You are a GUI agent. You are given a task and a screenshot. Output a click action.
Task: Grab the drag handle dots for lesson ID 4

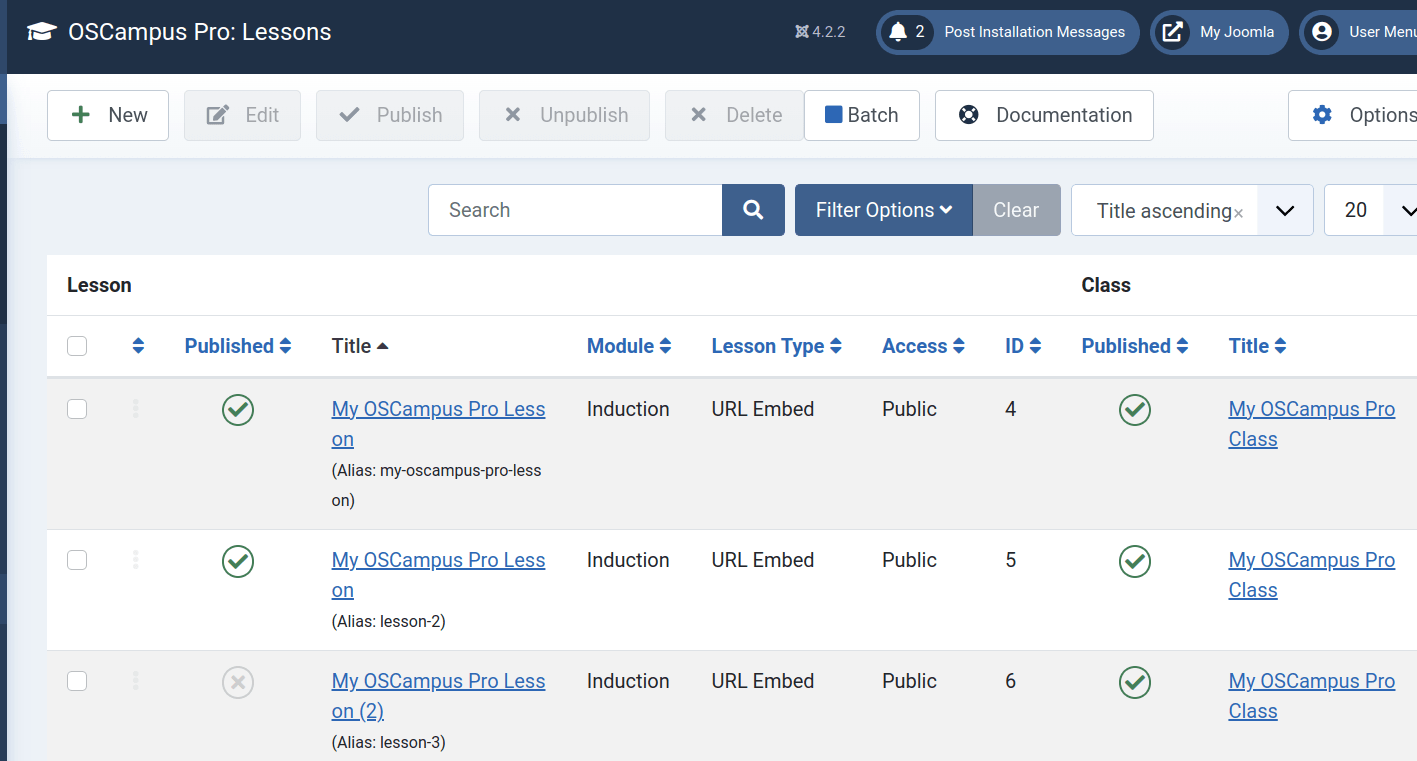point(135,409)
